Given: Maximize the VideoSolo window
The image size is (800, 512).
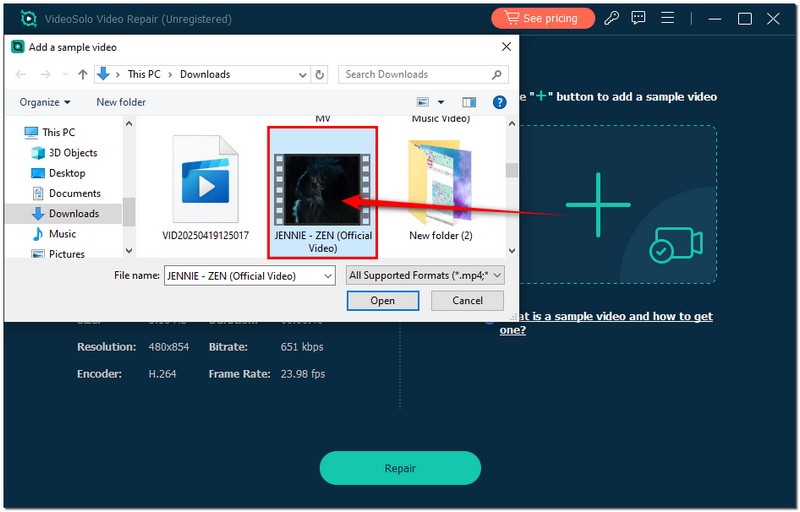Looking at the screenshot, I should (x=744, y=19).
